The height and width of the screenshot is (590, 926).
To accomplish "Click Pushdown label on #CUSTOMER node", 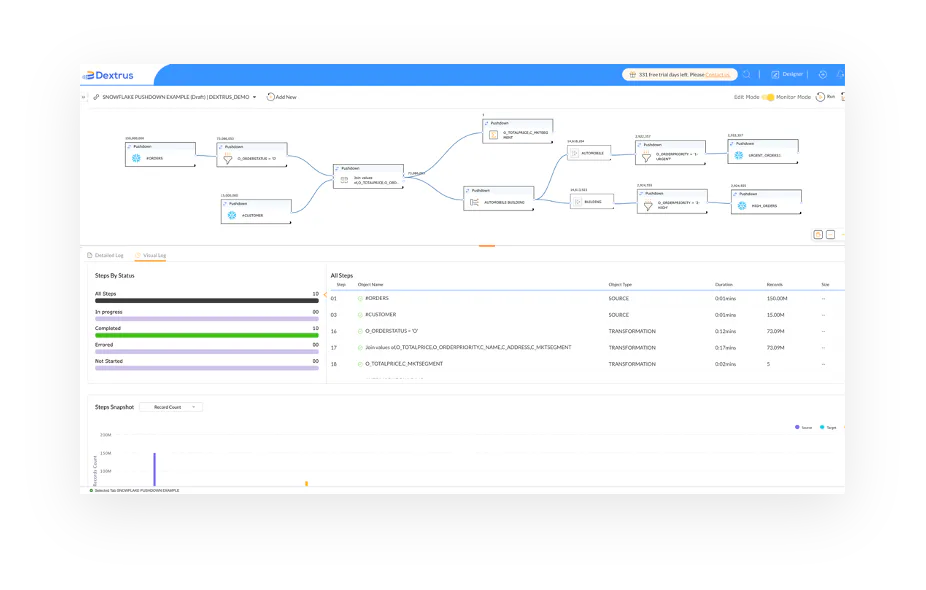I will coord(238,204).
